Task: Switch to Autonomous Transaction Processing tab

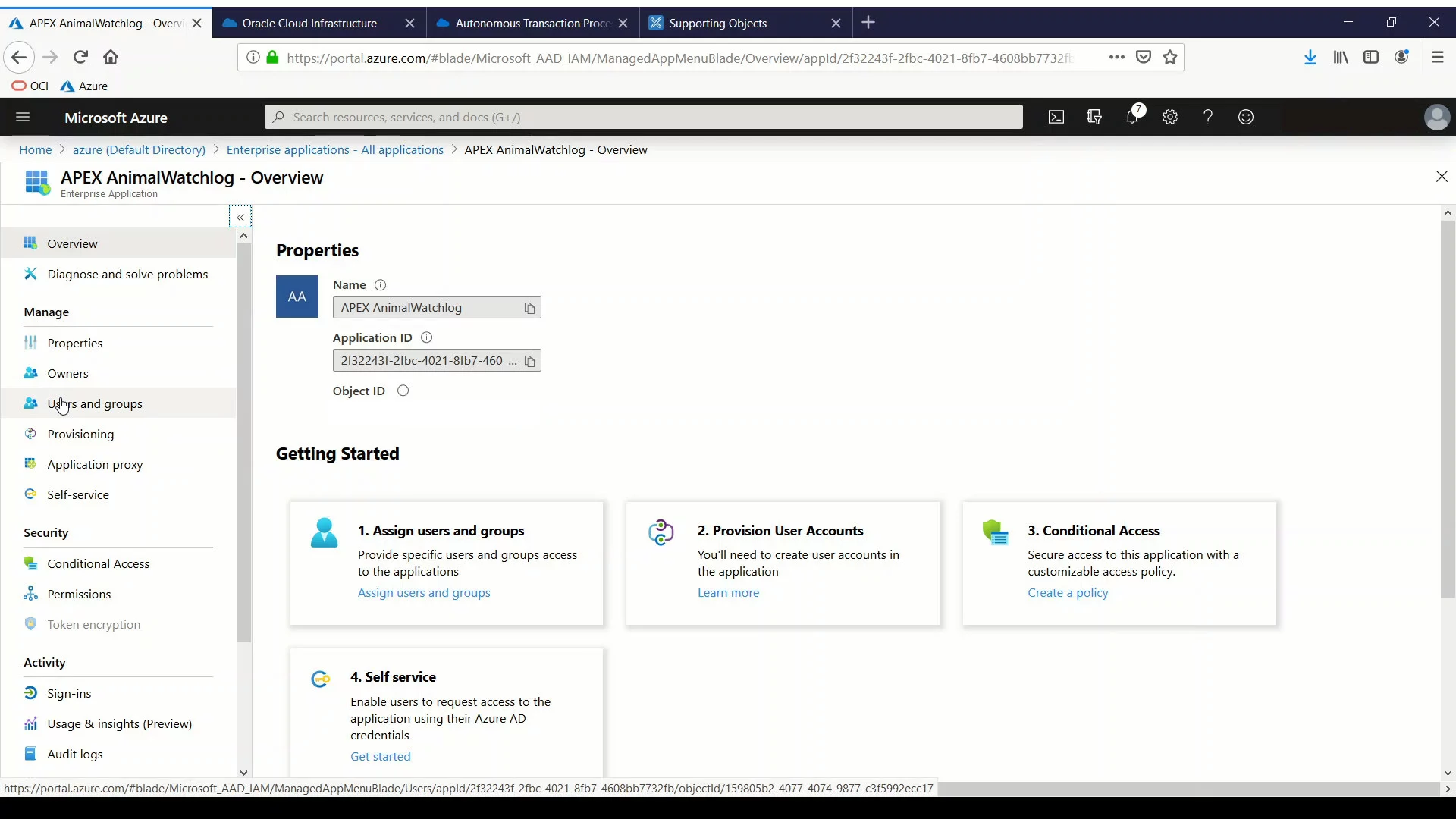Action: (x=533, y=23)
